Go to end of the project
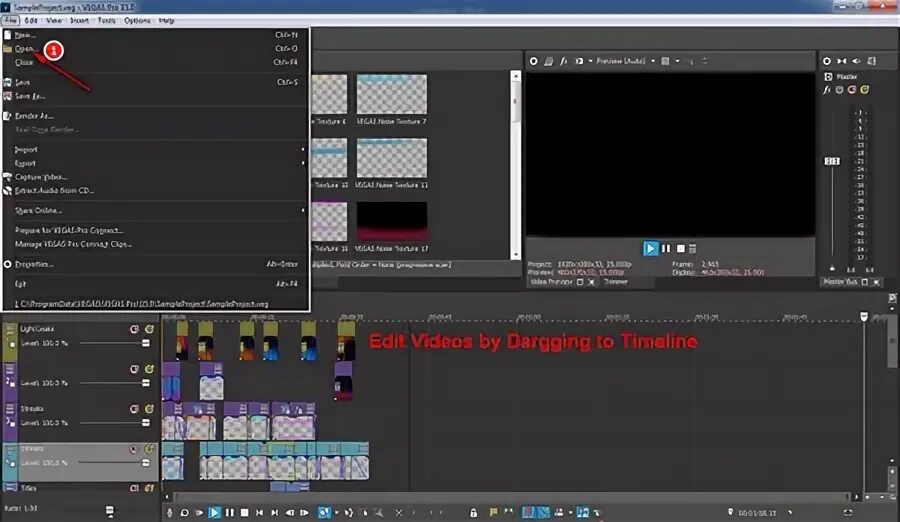This screenshot has width=900, height=522. tap(274, 512)
